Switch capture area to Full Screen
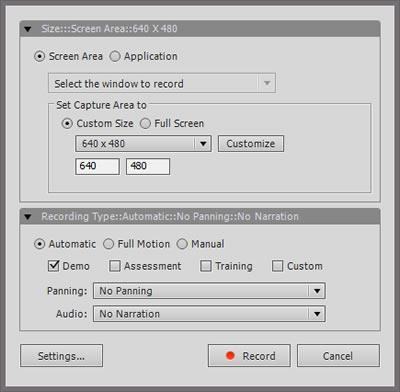Viewport: 400px width, 392px height. [145, 124]
